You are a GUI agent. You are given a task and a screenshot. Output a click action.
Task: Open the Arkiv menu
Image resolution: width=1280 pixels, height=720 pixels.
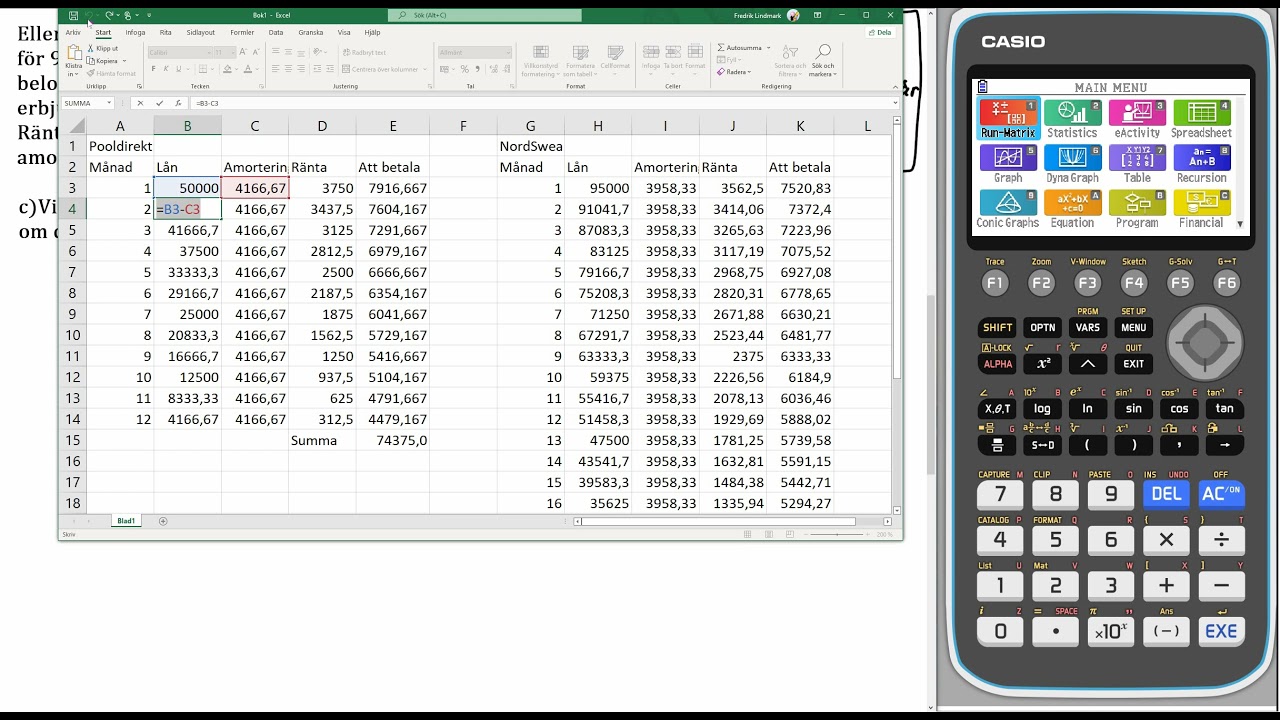click(73, 32)
